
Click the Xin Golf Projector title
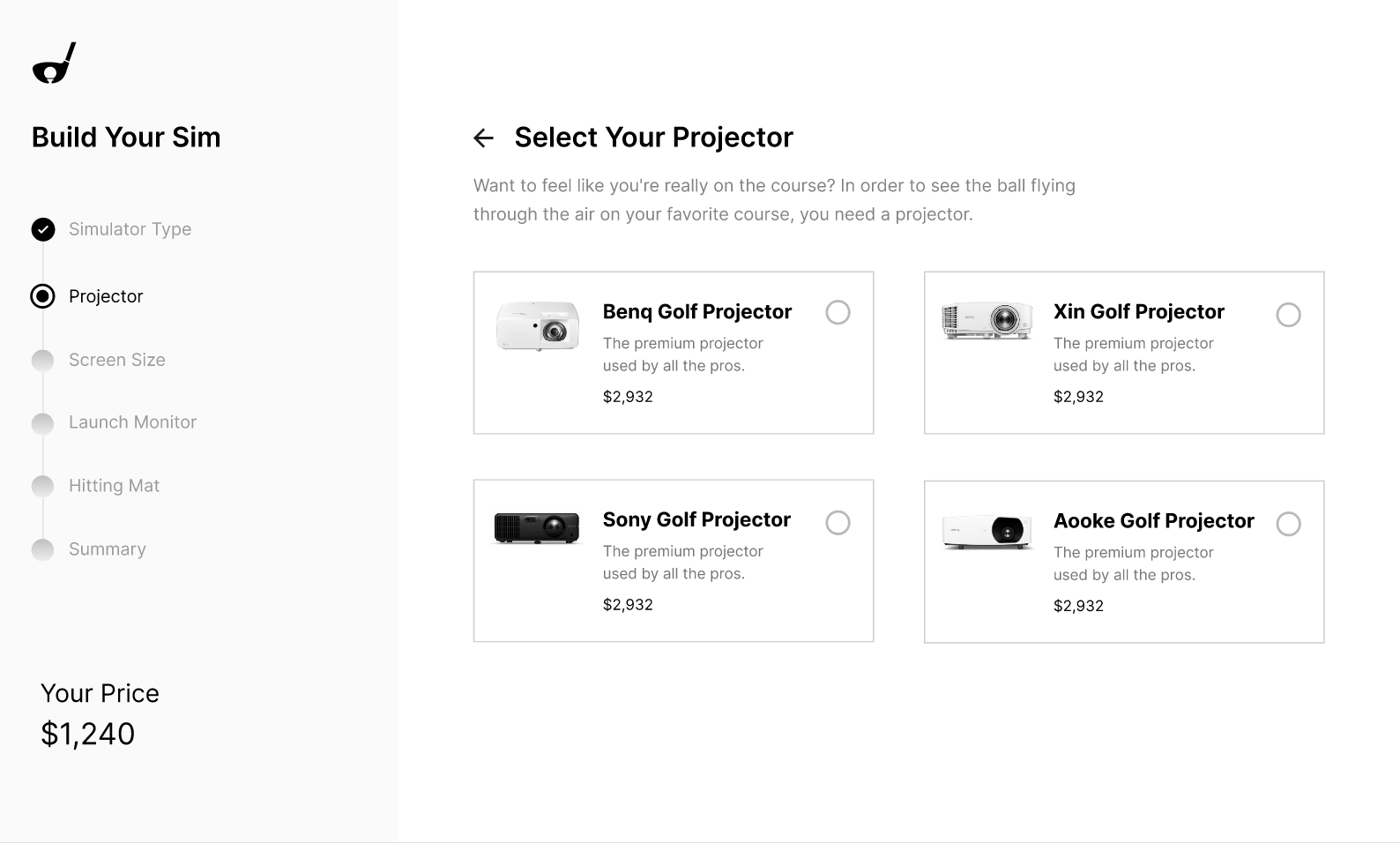tap(1138, 312)
